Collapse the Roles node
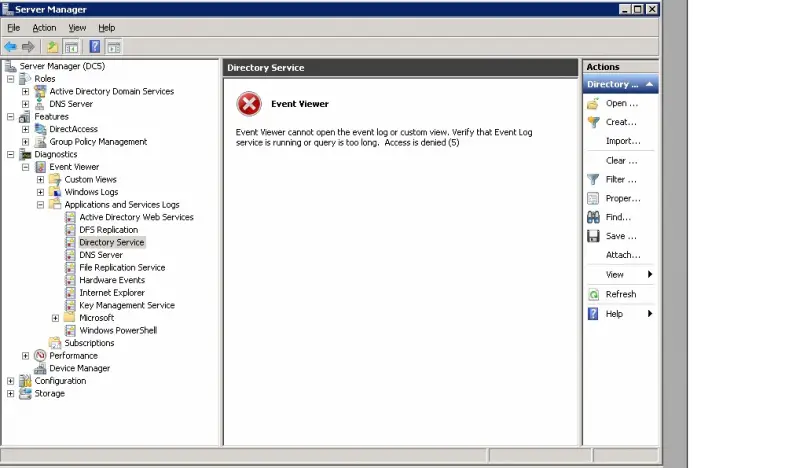Screen dimensions: 800x468 coord(10,79)
